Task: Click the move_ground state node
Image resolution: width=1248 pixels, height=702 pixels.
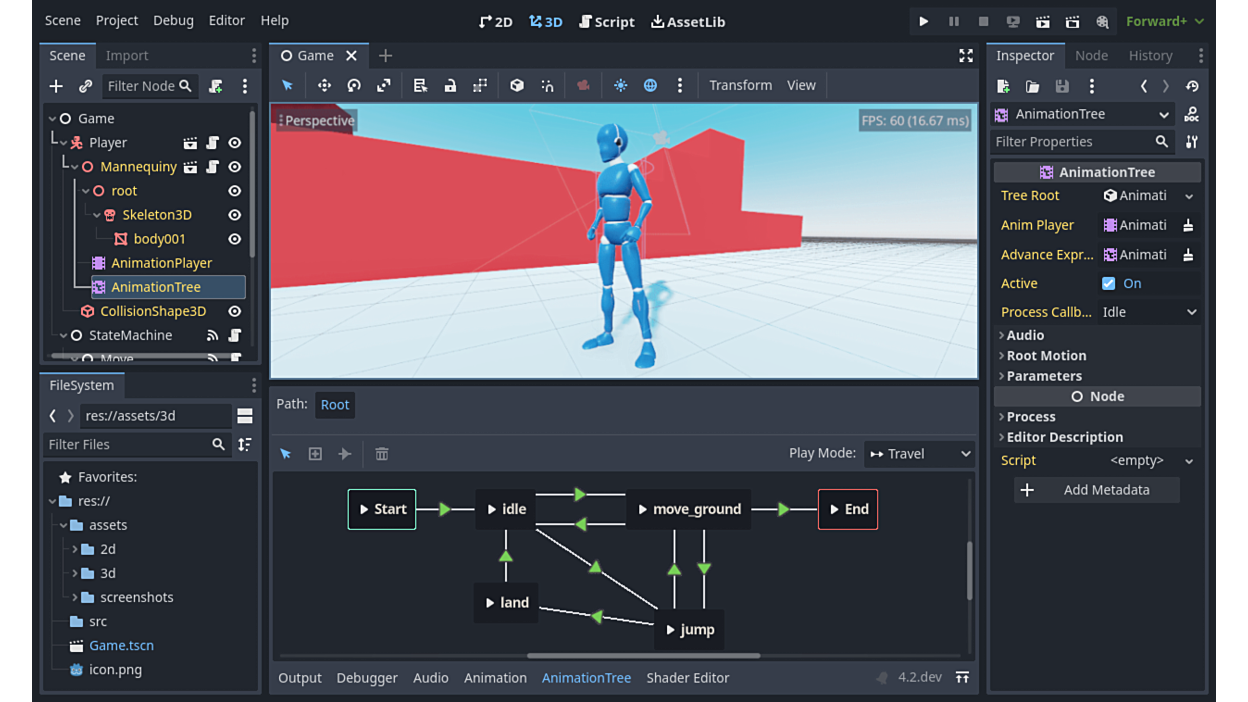Action: coord(689,509)
